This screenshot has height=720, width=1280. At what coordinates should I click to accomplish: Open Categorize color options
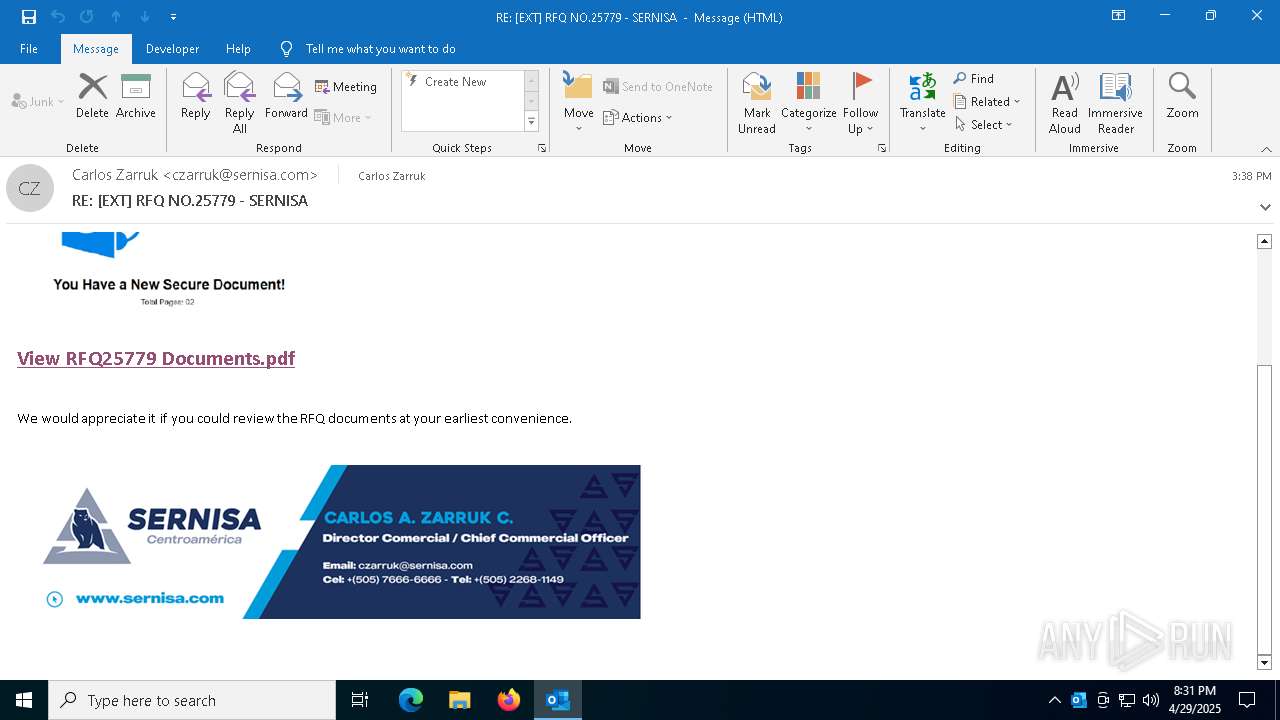click(808, 102)
